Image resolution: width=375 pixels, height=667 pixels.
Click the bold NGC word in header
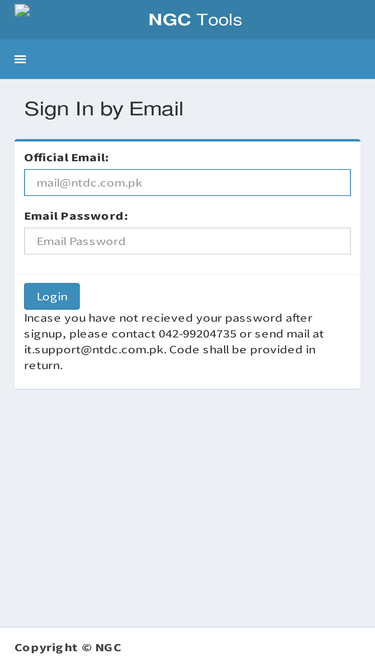[170, 20]
